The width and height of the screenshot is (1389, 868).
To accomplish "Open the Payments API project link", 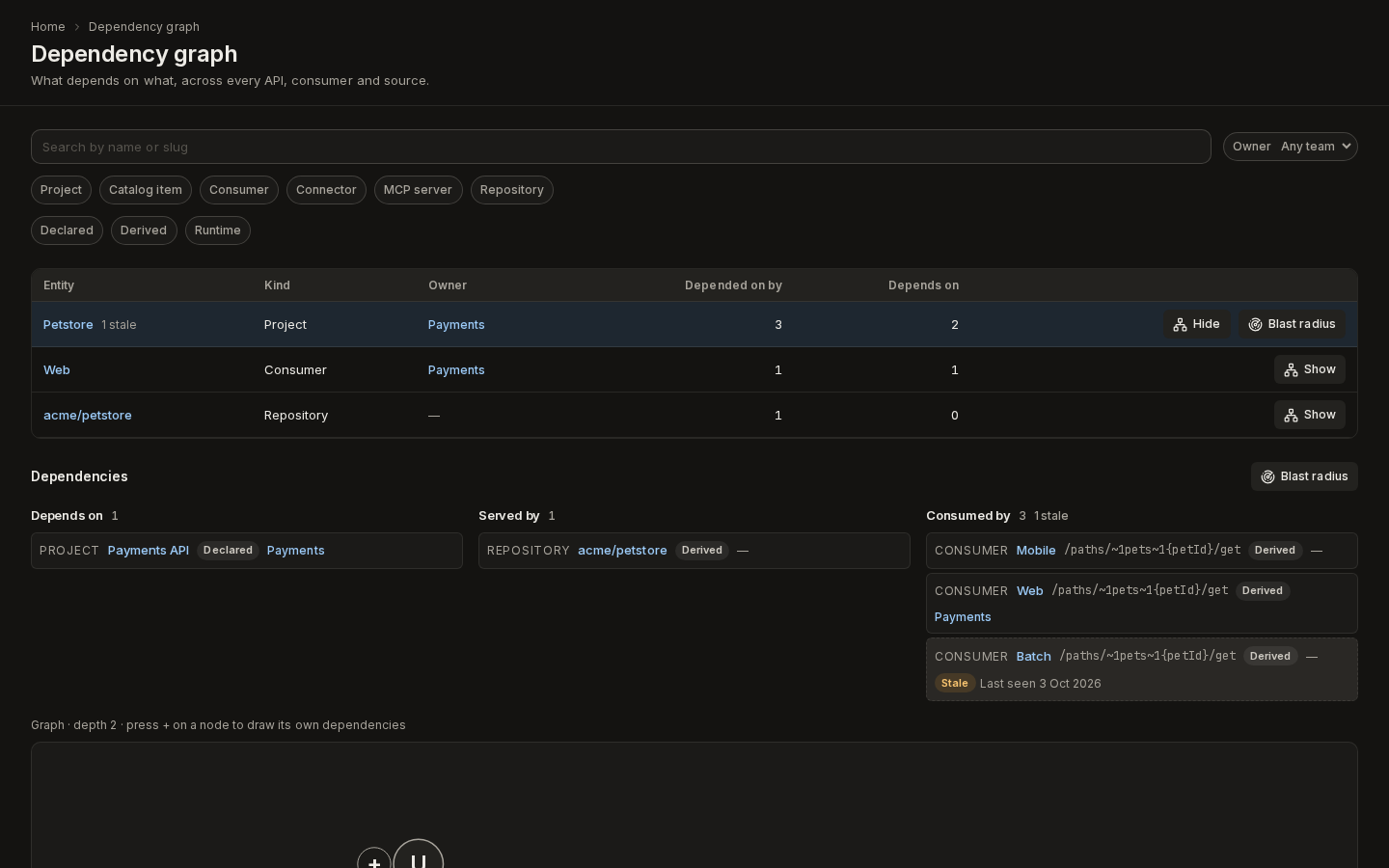I will pos(149,551).
